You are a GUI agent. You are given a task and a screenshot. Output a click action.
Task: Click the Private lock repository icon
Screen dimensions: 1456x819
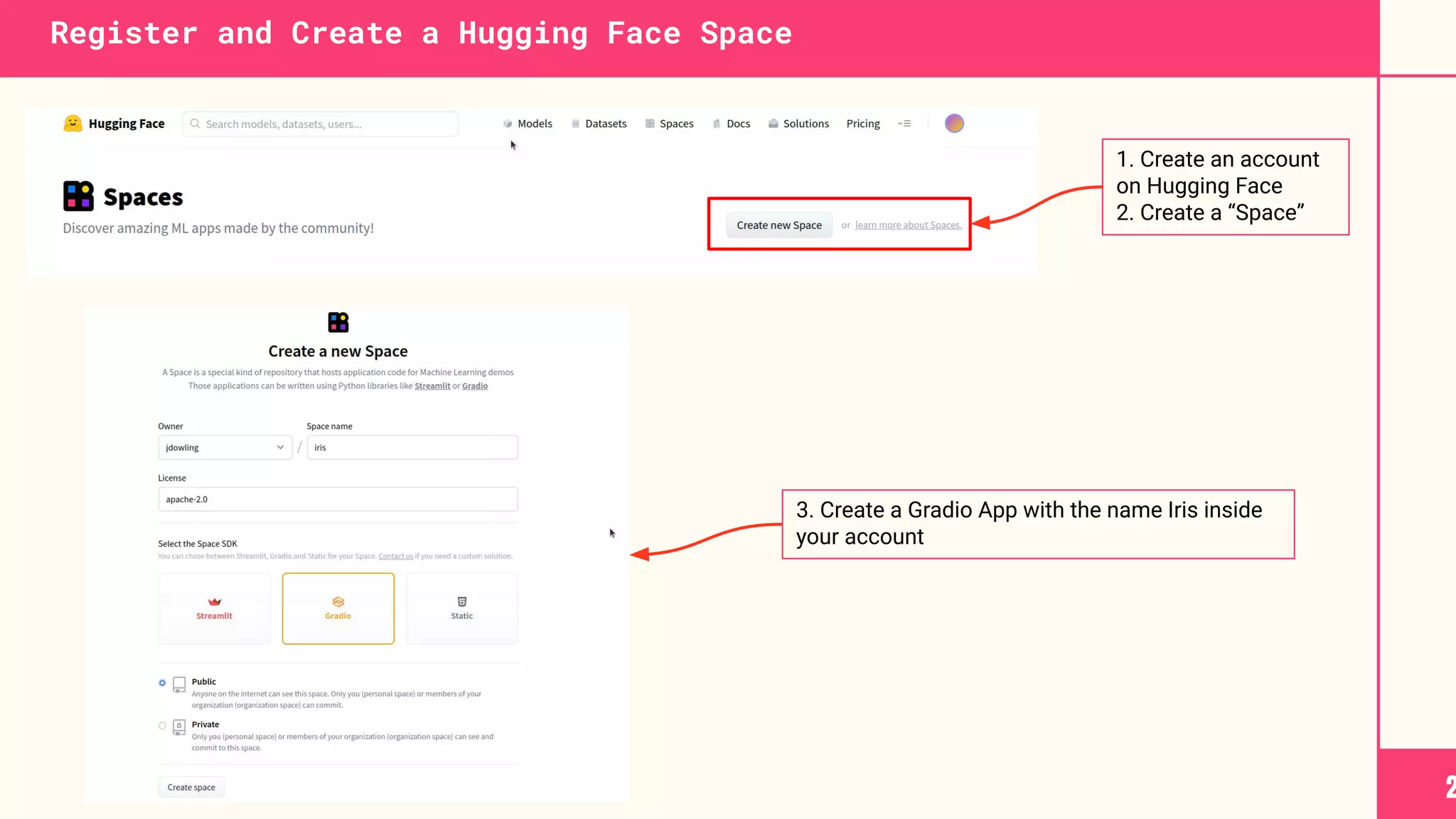click(x=179, y=727)
